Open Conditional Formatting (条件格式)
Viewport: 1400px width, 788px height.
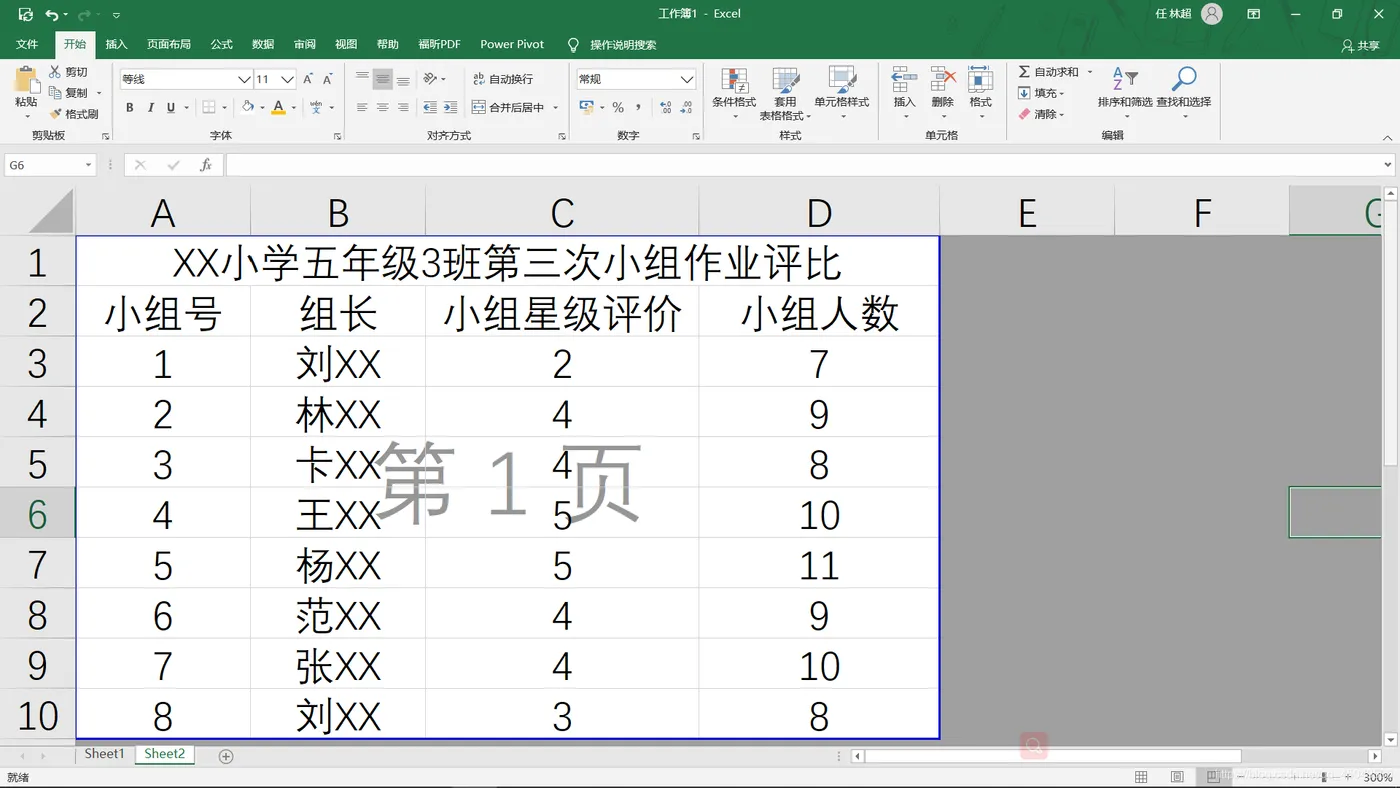click(x=734, y=93)
